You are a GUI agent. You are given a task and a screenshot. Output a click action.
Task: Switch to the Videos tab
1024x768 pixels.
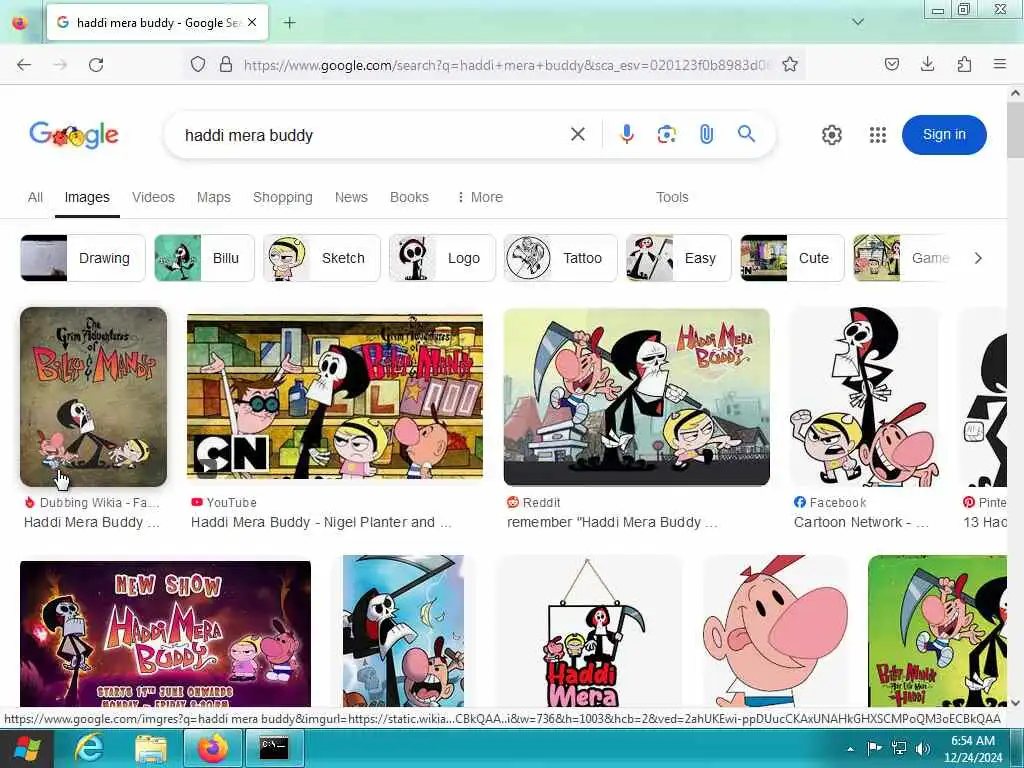click(153, 197)
